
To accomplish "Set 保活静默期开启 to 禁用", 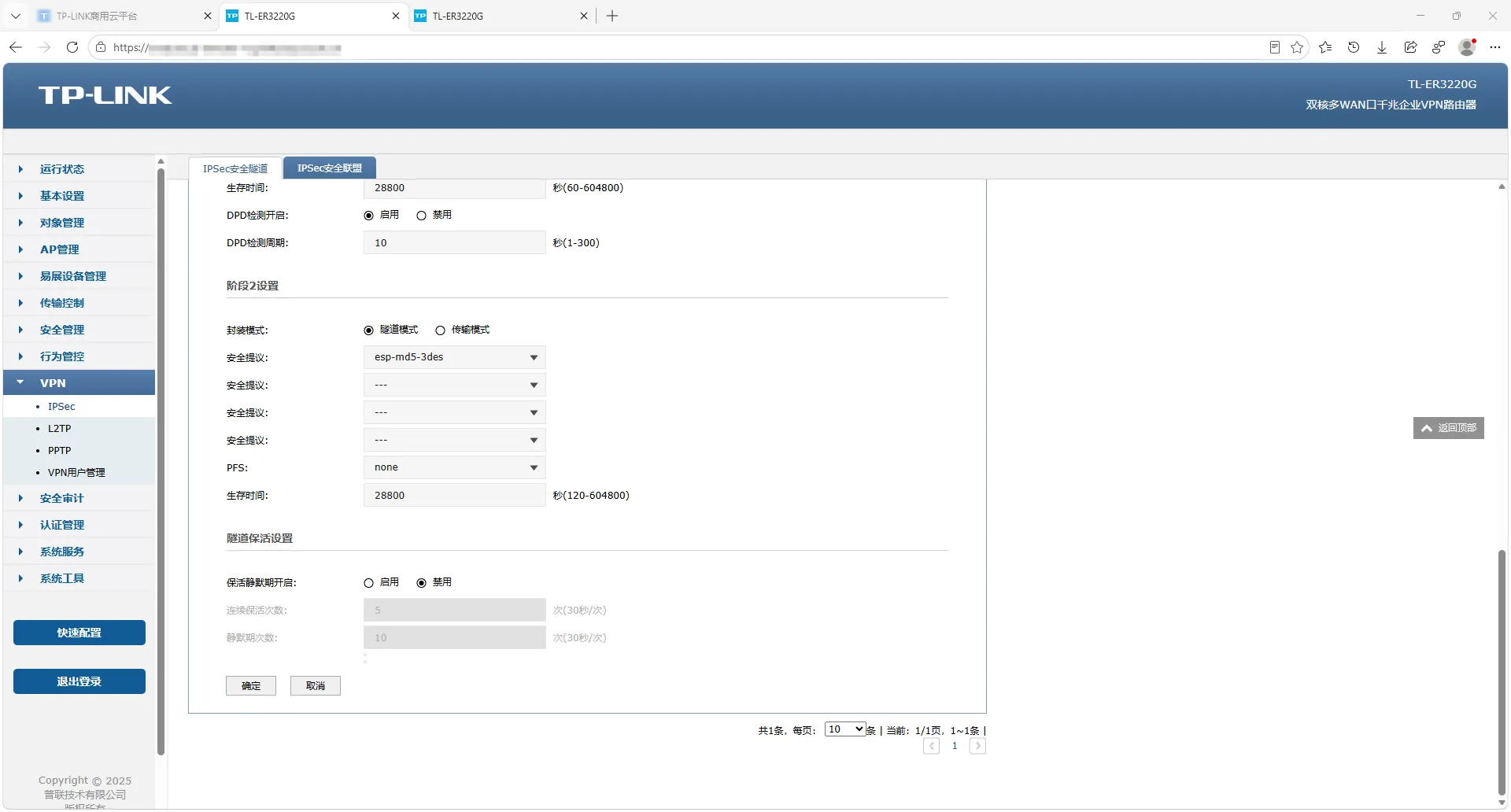I will (x=421, y=583).
